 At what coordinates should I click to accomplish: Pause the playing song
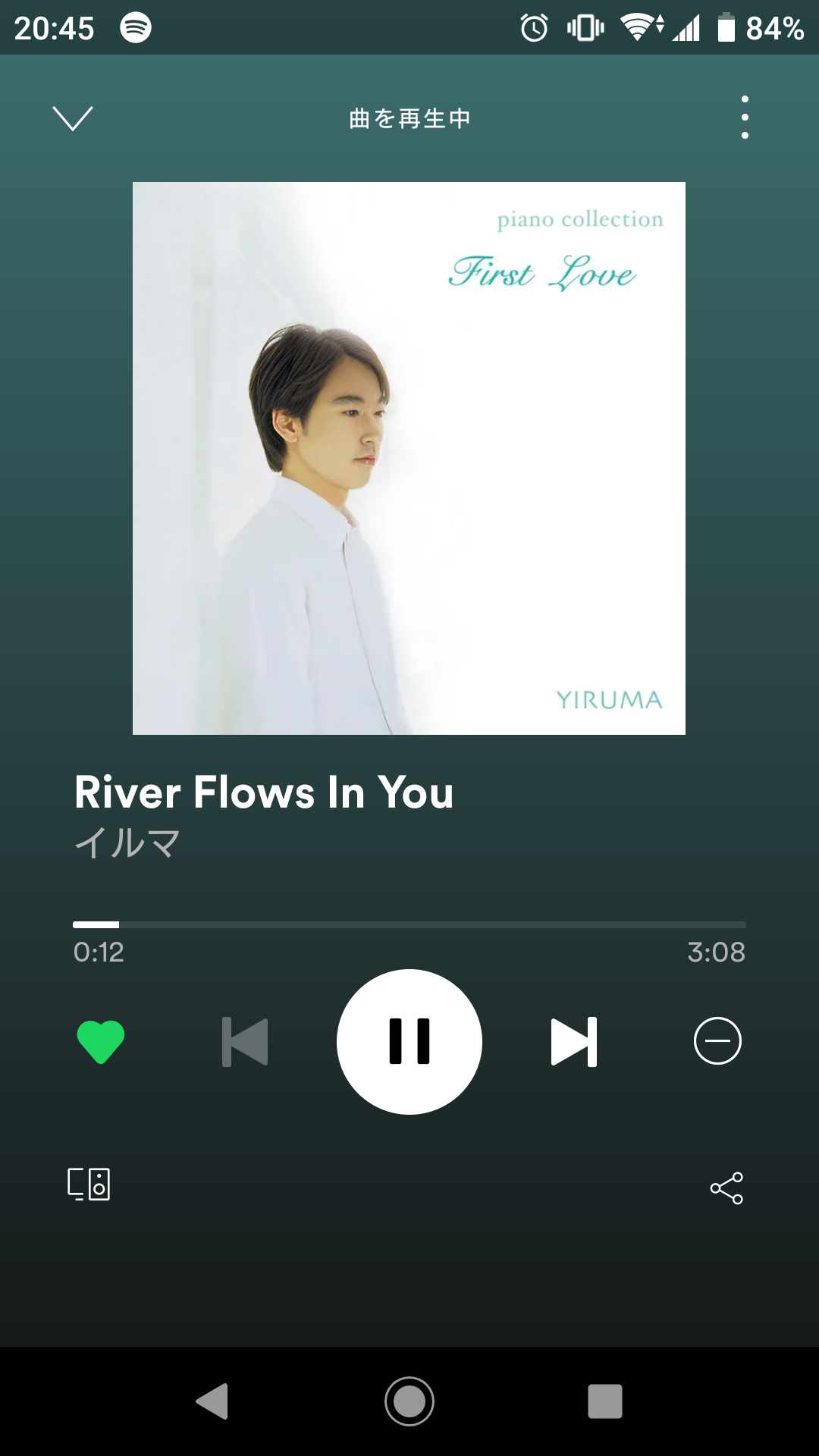409,1042
